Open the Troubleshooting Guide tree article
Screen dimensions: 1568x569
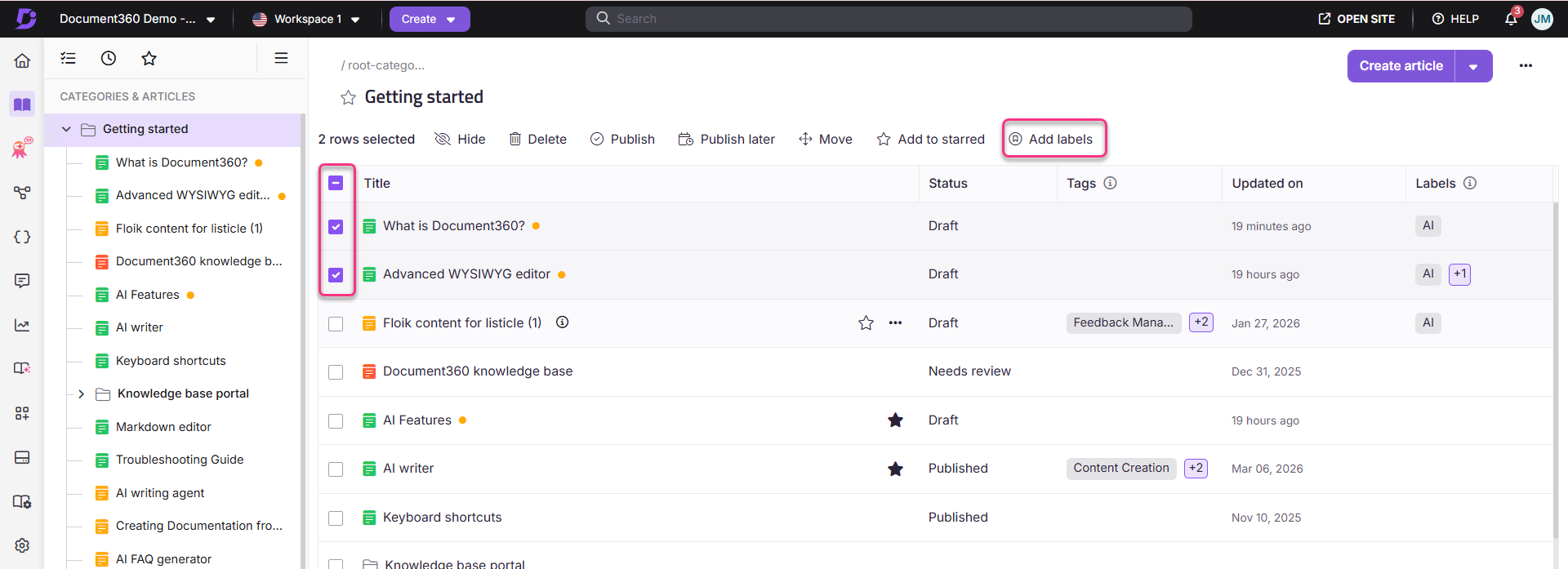[x=180, y=460]
